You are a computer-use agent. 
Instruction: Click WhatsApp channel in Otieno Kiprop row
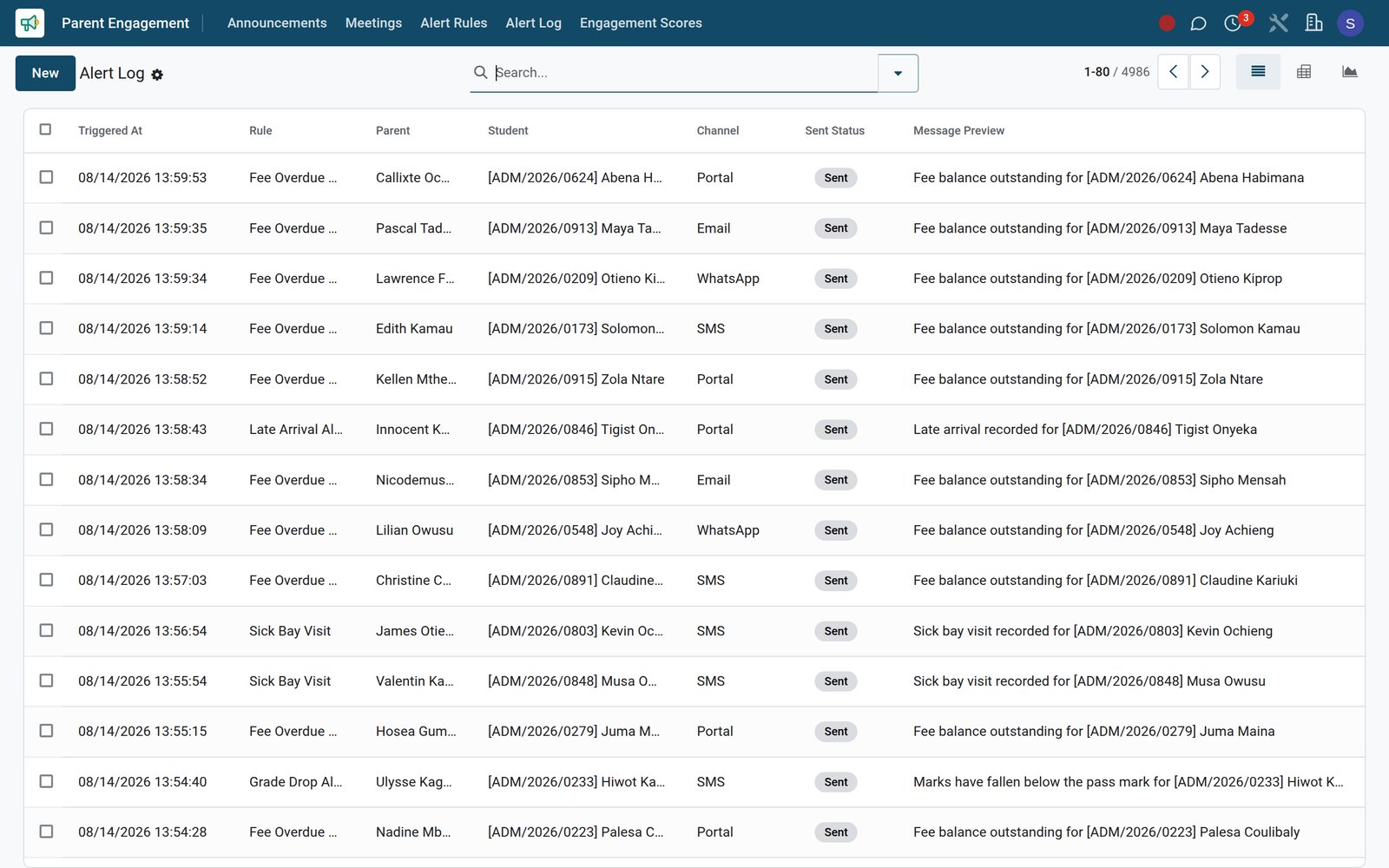coord(727,278)
